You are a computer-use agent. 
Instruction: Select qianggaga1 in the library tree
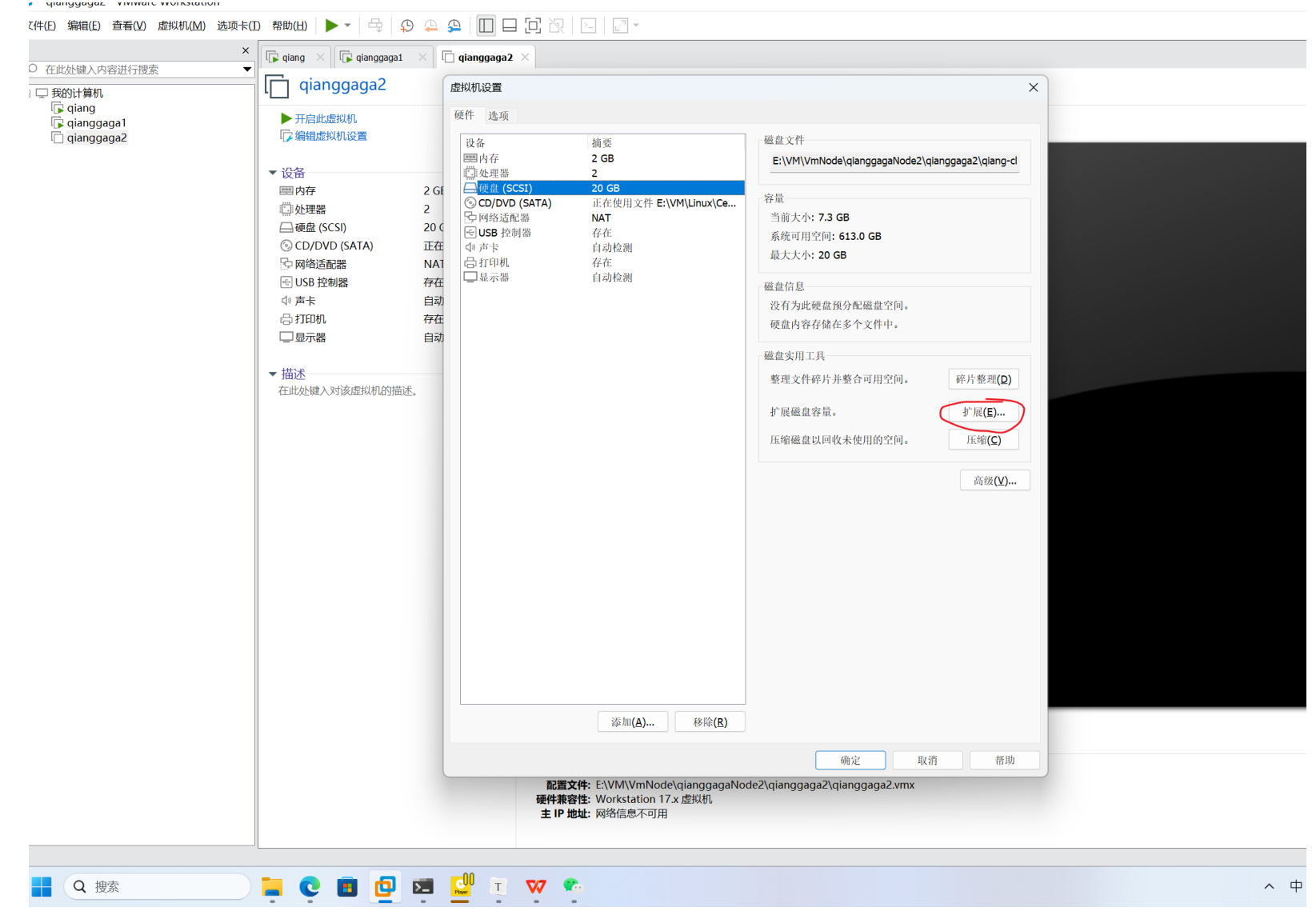coord(96,123)
